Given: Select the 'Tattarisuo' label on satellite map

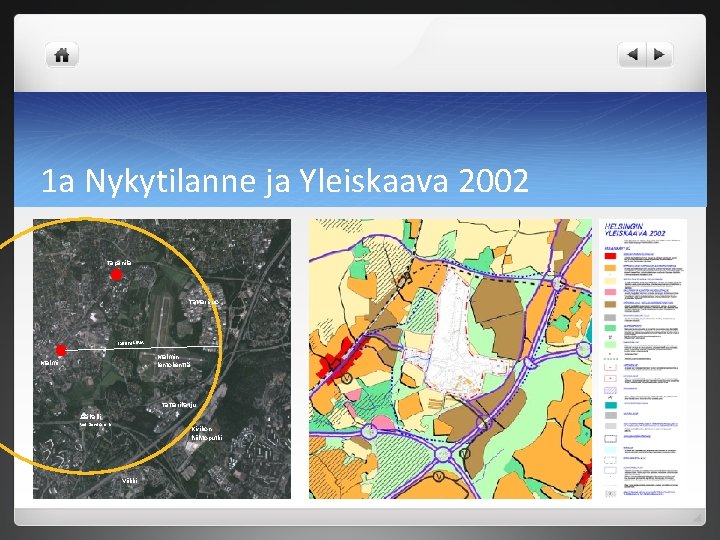Looking at the screenshot, I should [x=203, y=302].
